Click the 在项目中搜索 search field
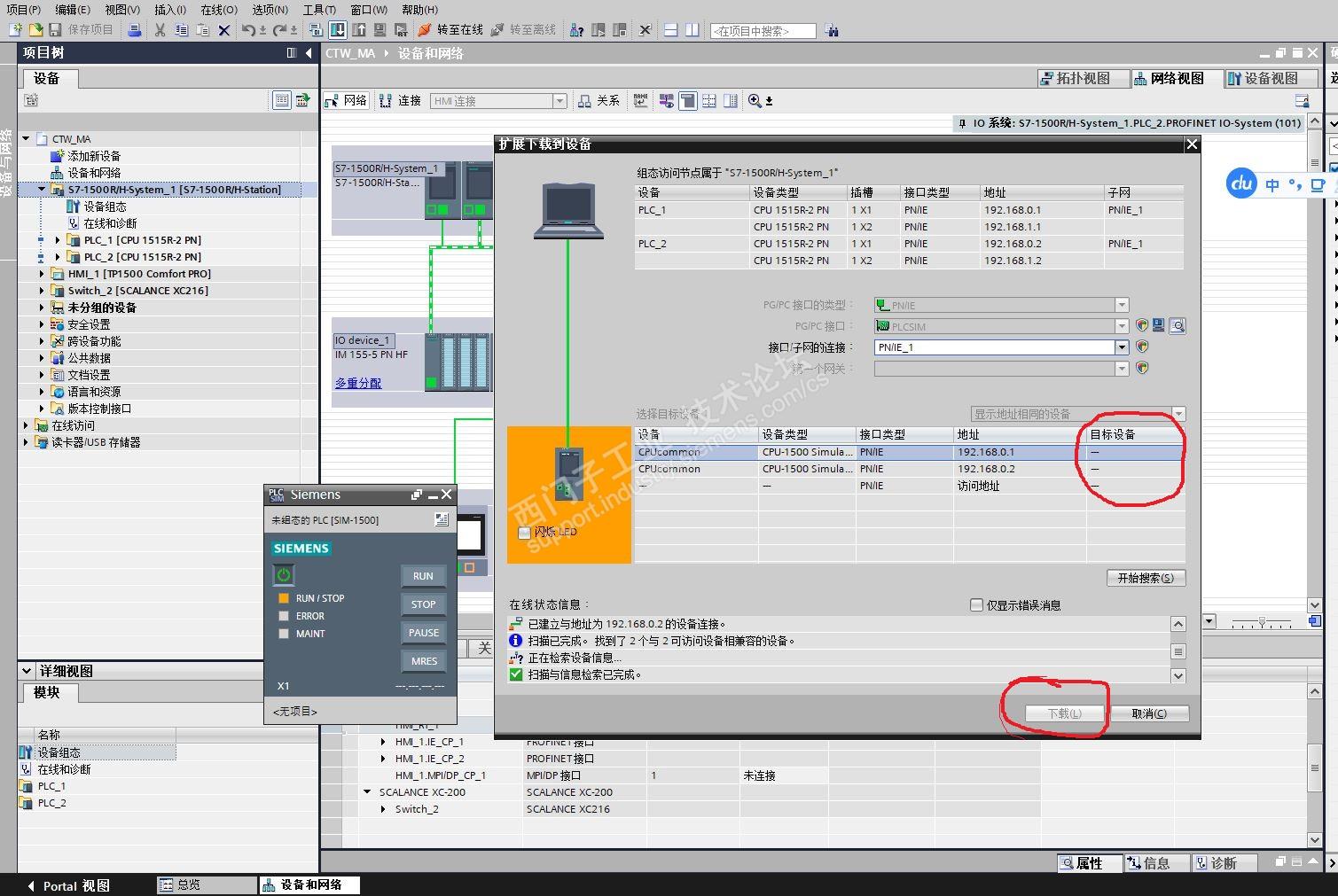The height and width of the screenshot is (896, 1338). click(763, 31)
